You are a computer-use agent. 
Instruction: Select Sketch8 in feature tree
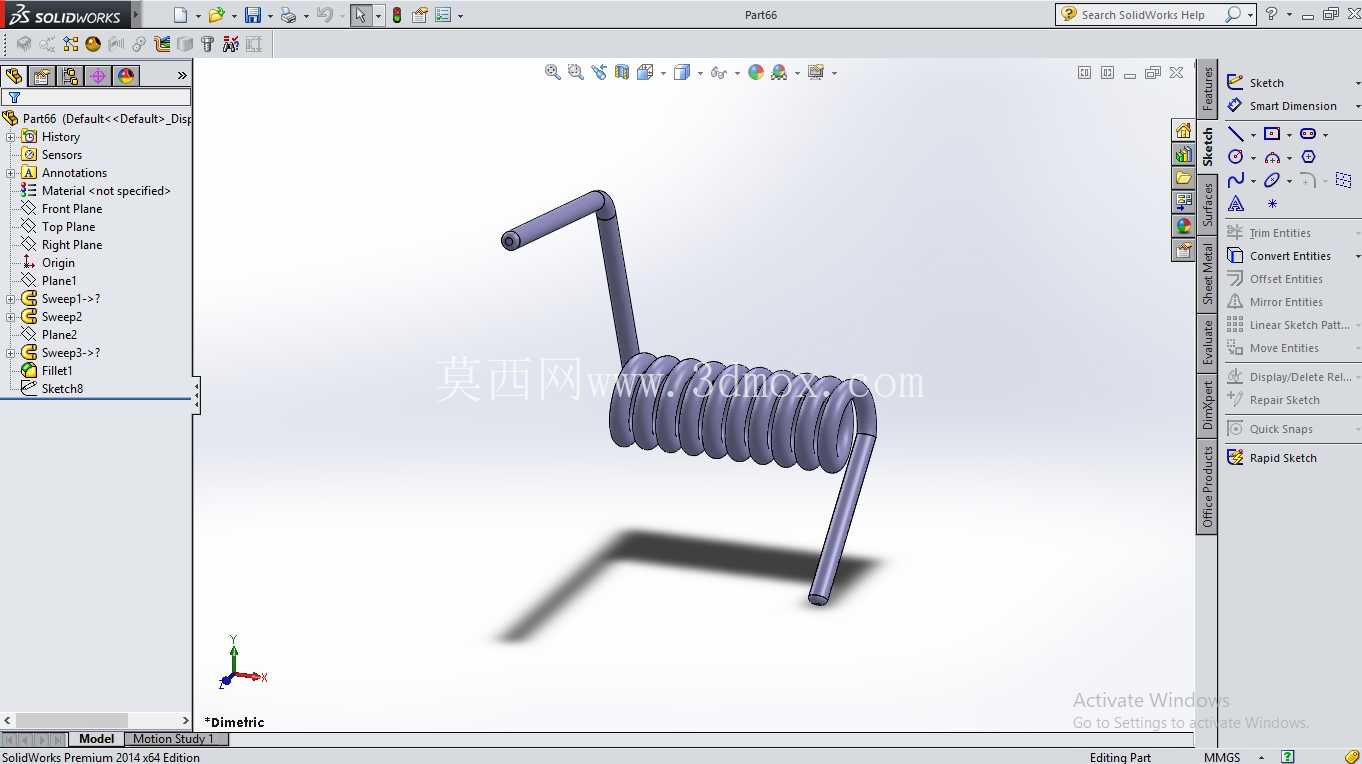click(62, 389)
